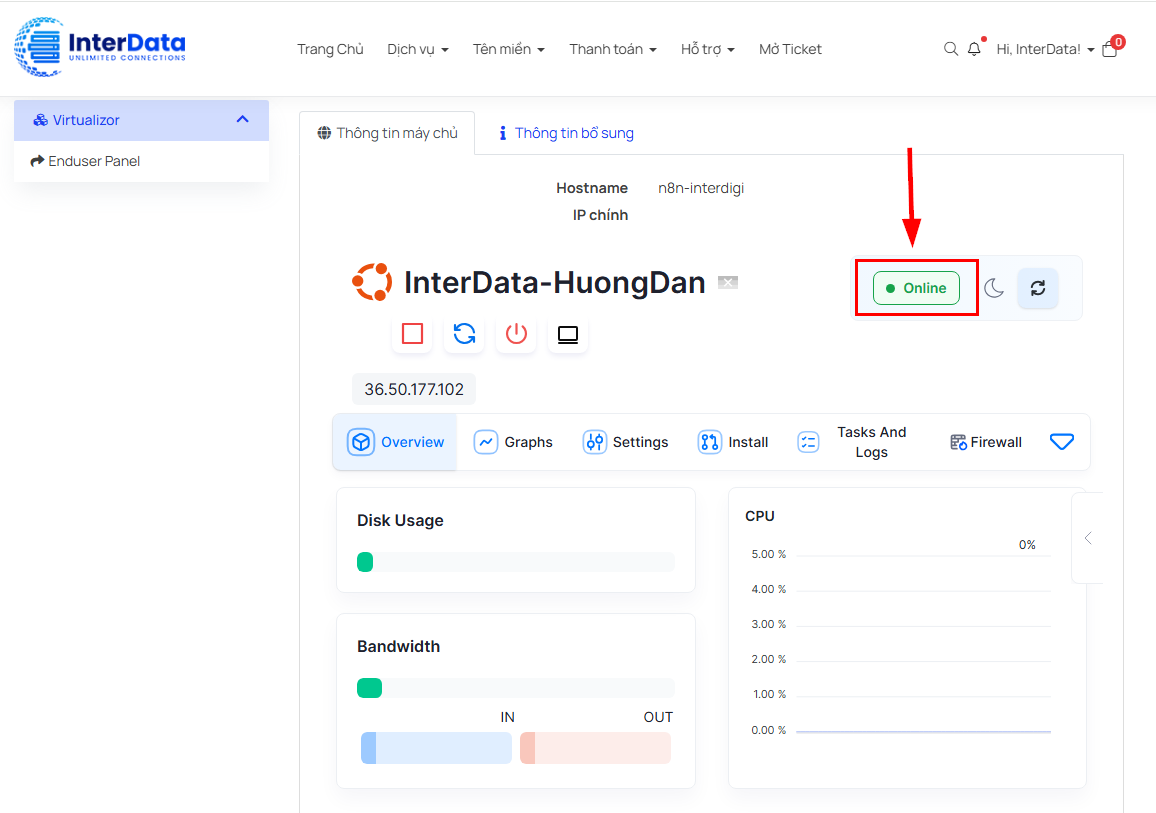The width and height of the screenshot is (1156, 813).
Task: Open the Overview tab
Action: pos(395,442)
